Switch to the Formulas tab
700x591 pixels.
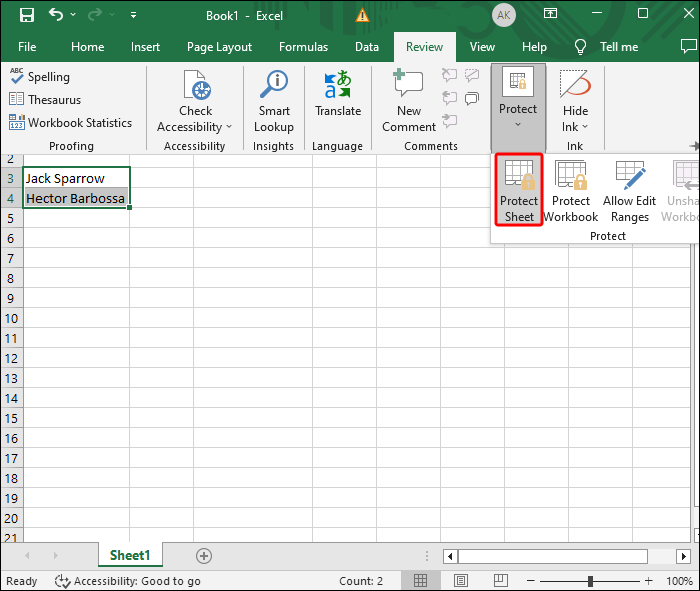(303, 47)
